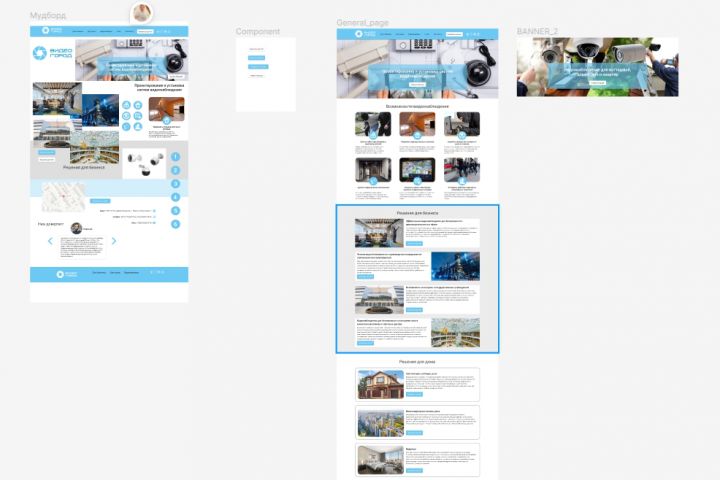Click the Решения для бизнеса text in moodboard

[x=84, y=167]
